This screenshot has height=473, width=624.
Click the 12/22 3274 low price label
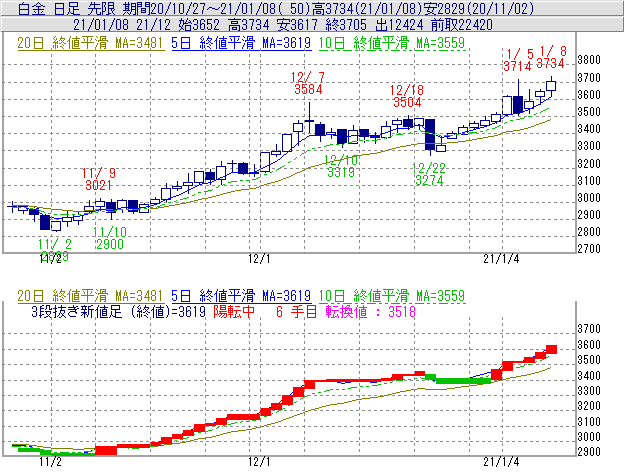[x=429, y=174]
